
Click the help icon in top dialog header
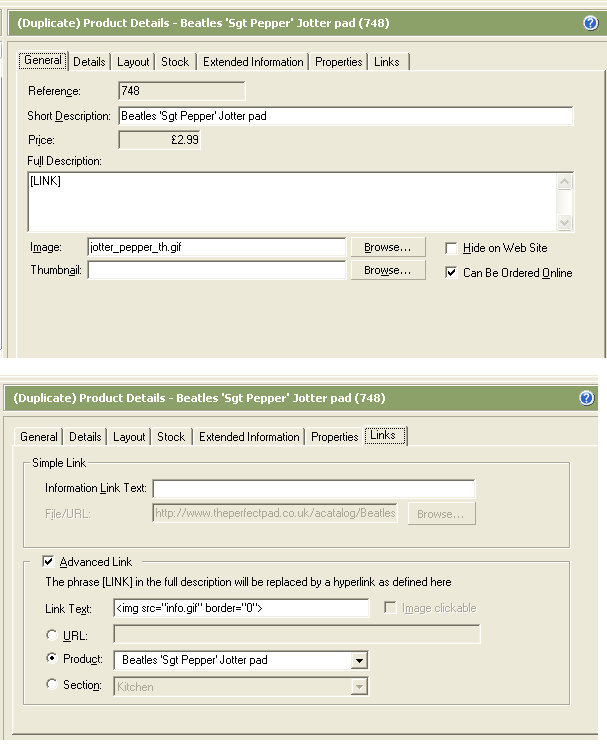click(590, 23)
